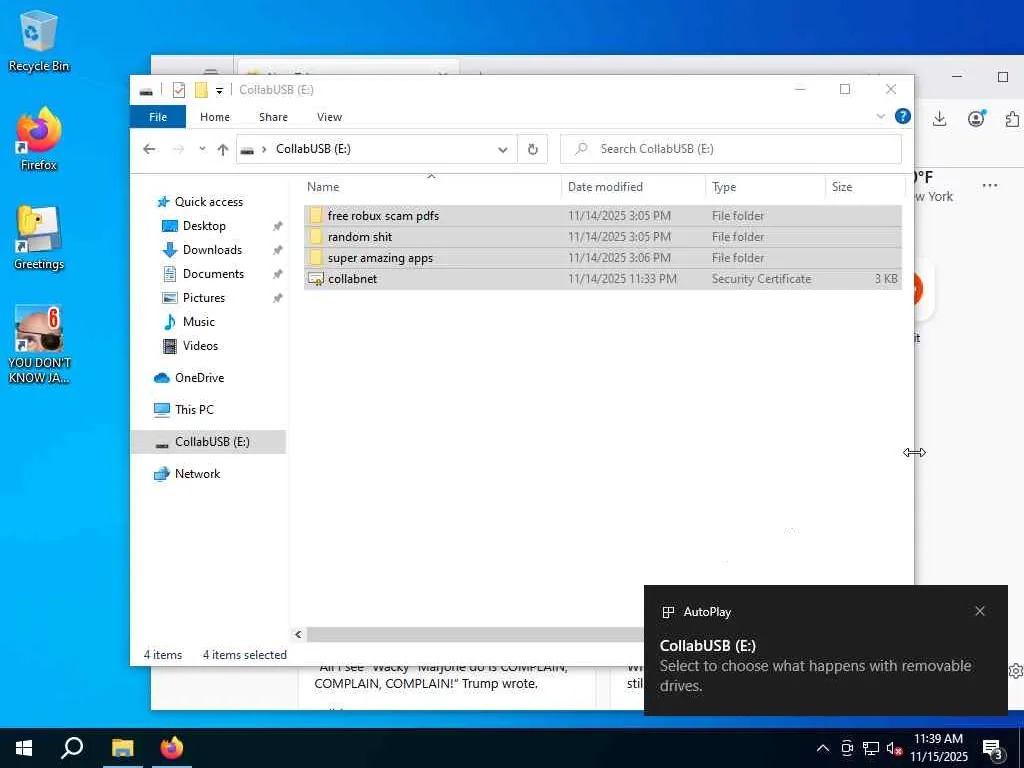Viewport: 1024px width, 768px height.
Task: Open Music in the navigation pane
Action: point(199,322)
